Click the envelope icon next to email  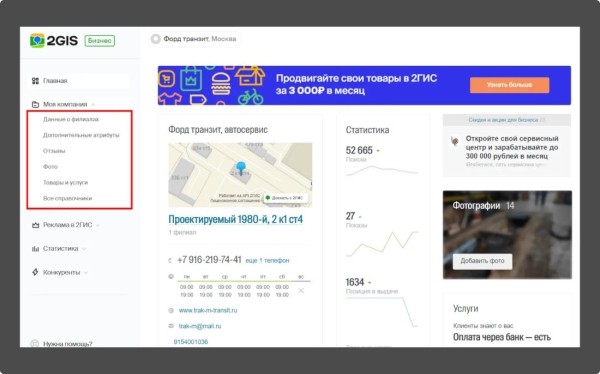(171, 326)
